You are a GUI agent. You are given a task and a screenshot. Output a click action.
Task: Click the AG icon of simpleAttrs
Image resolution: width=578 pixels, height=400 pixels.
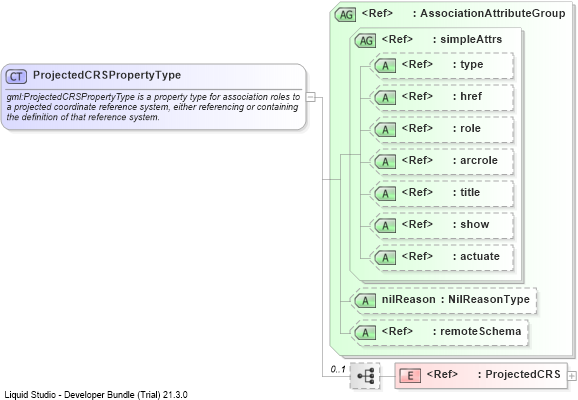(x=365, y=41)
